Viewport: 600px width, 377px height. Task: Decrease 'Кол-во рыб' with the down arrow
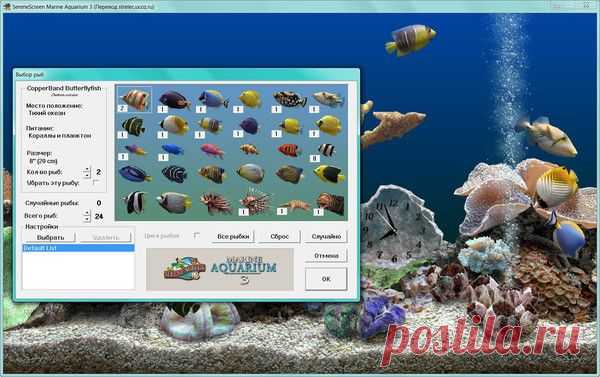pos(87,175)
